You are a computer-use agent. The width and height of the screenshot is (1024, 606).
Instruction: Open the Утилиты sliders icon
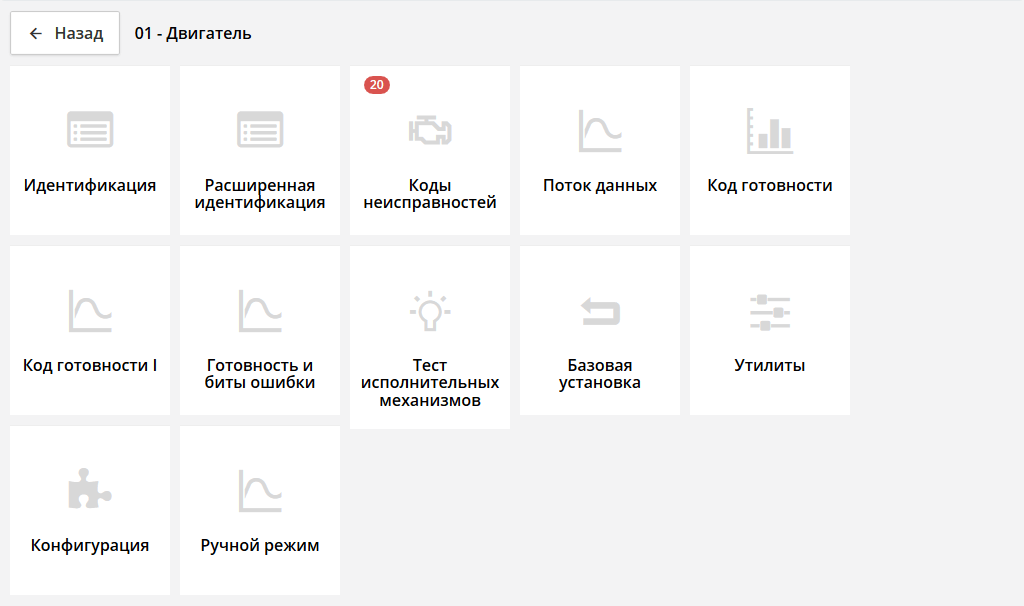click(770, 312)
